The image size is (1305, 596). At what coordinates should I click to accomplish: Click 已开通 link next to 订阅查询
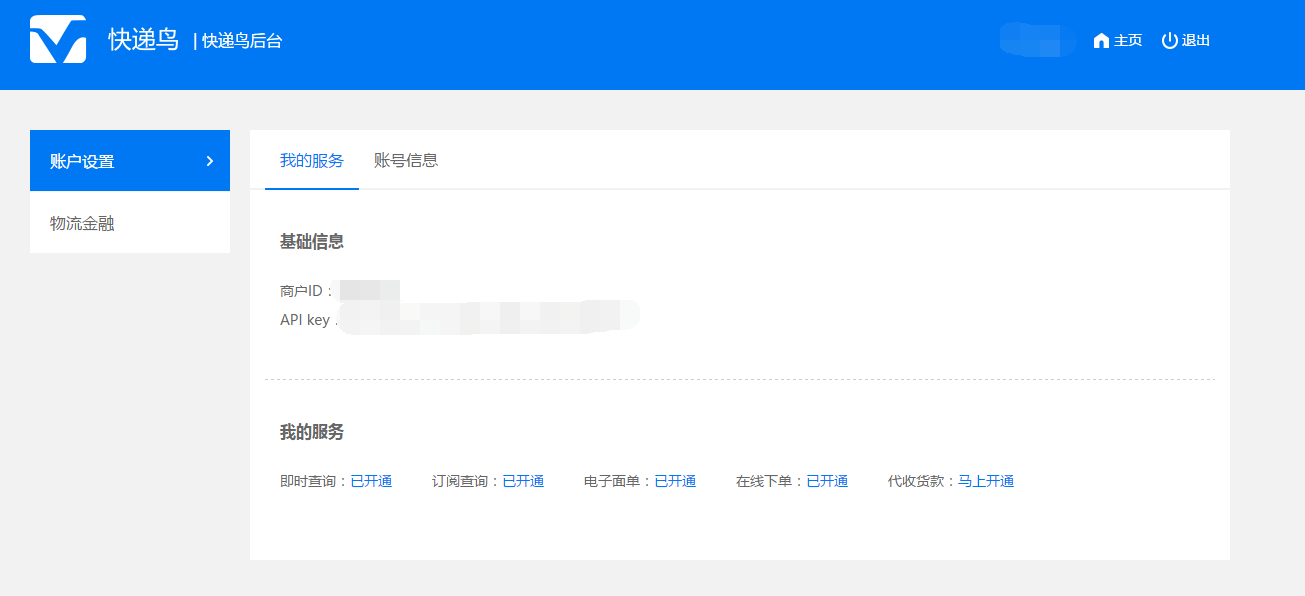[x=523, y=481]
